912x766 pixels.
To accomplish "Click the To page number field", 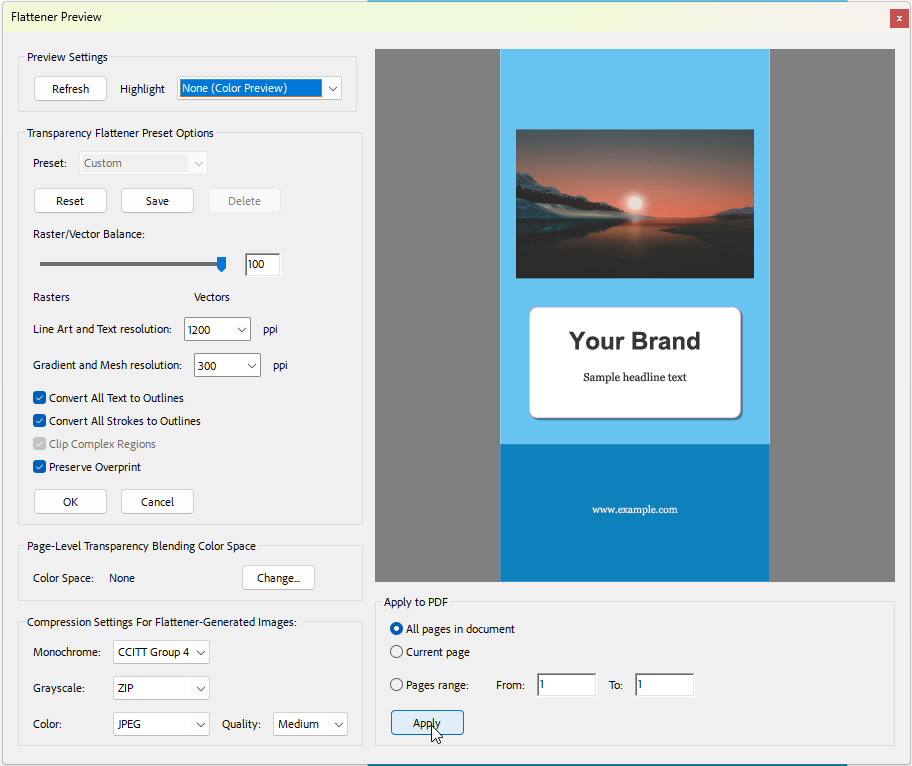I will pos(664,685).
